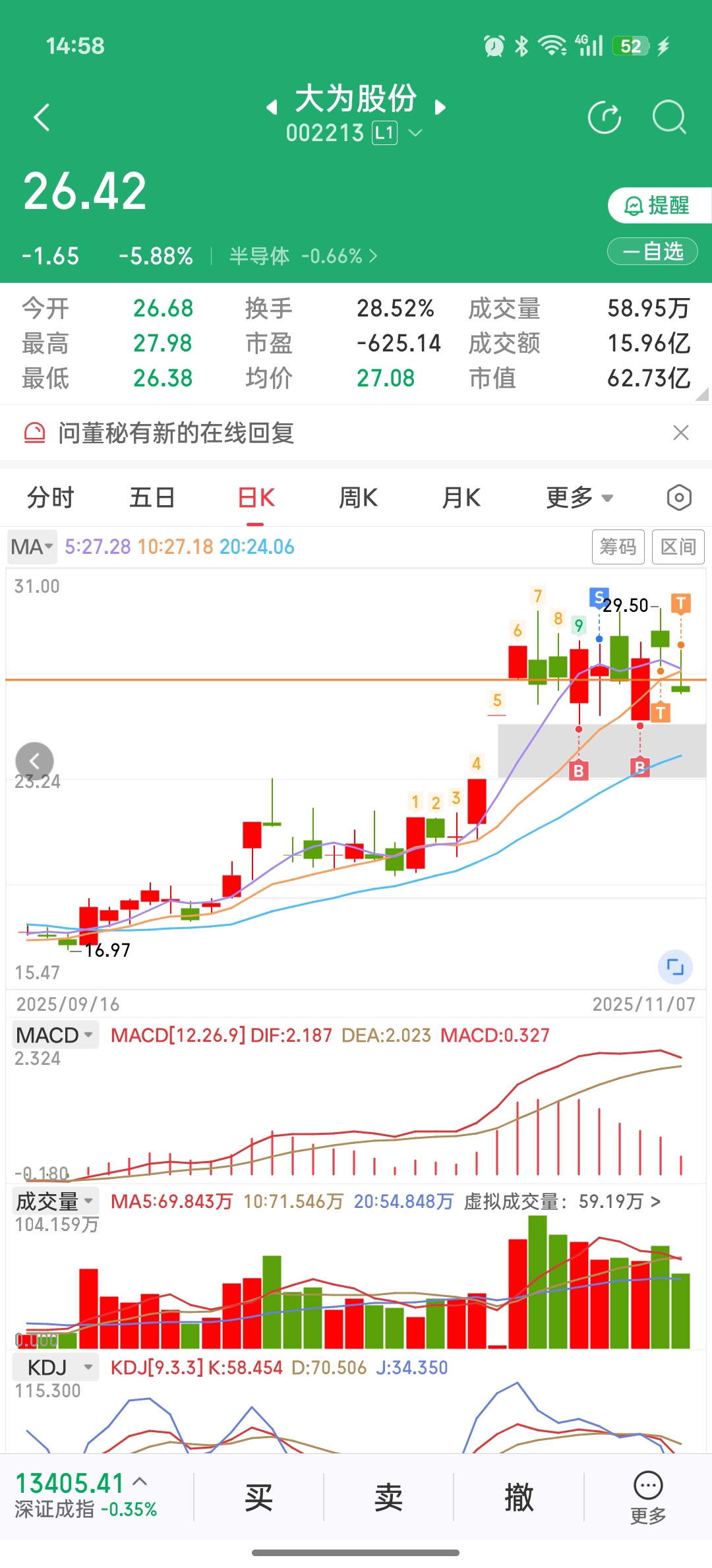Tap the charging bolt status icon
Screen dimensions: 712x1568
click(x=663, y=46)
